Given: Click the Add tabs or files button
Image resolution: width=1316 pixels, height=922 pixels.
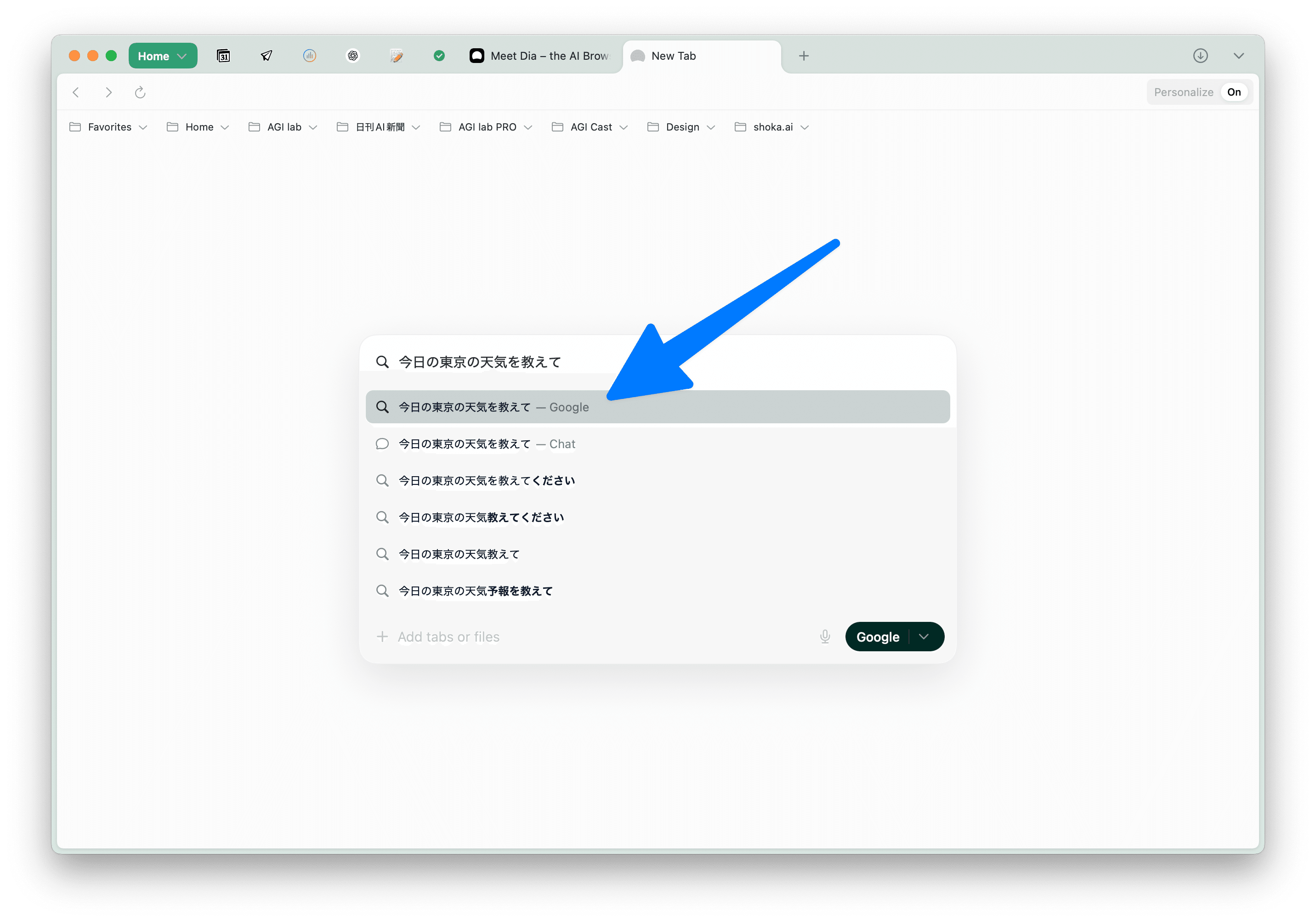Looking at the screenshot, I should point(438,637).
